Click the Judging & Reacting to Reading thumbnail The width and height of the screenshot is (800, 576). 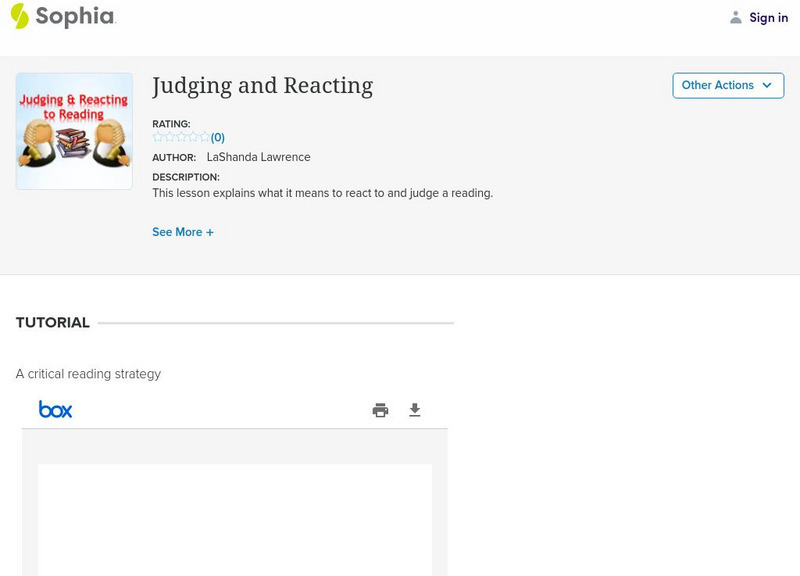(74, 131)
